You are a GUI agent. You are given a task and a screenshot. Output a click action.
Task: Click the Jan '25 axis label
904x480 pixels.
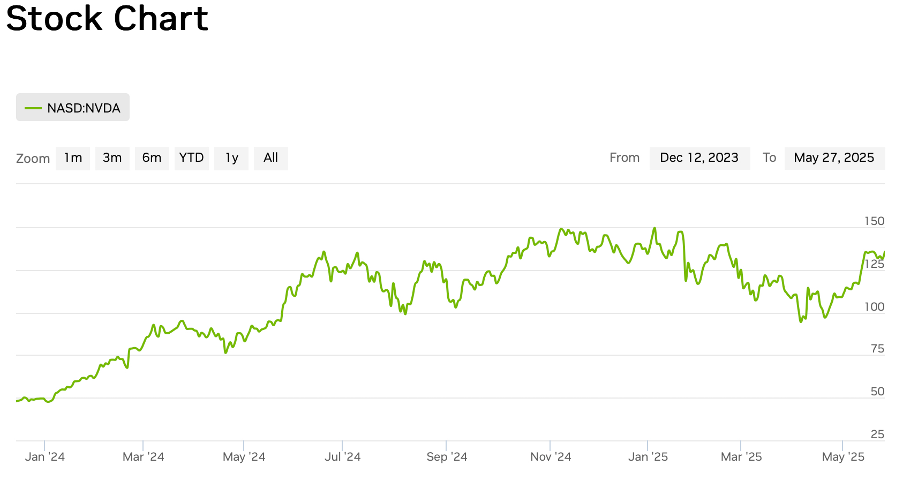tap(648, 457)
